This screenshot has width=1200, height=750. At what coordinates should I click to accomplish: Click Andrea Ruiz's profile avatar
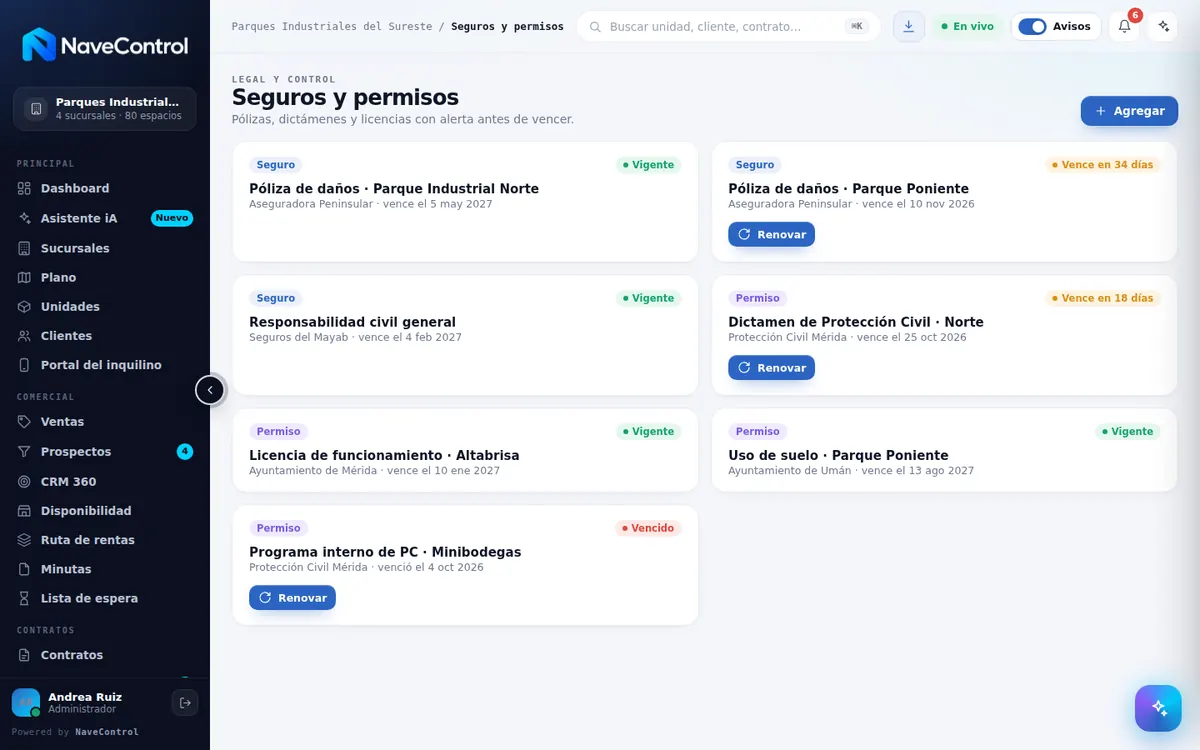[26, 703]
